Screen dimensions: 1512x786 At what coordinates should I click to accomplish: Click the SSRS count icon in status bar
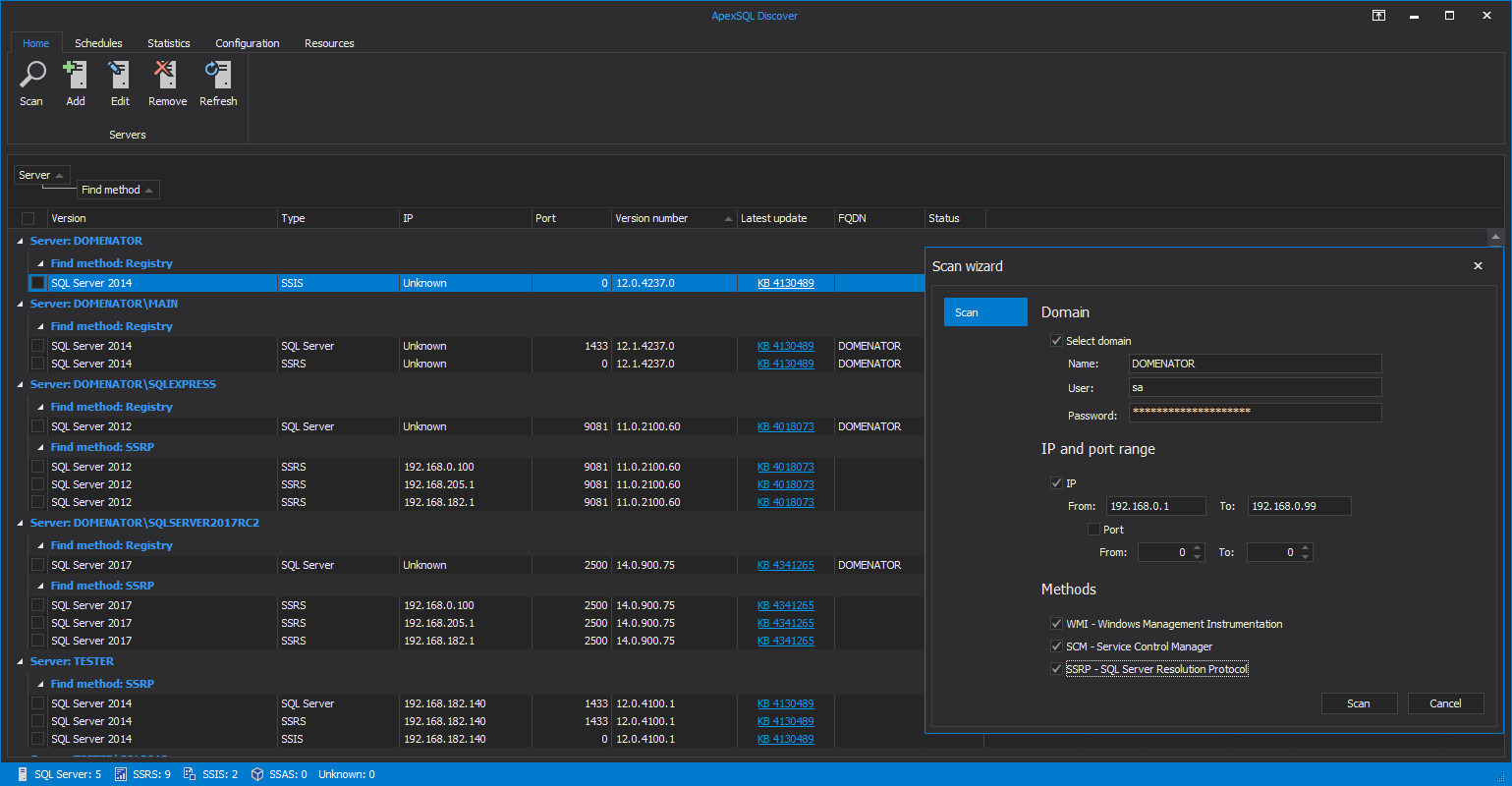tap(121, 774)
